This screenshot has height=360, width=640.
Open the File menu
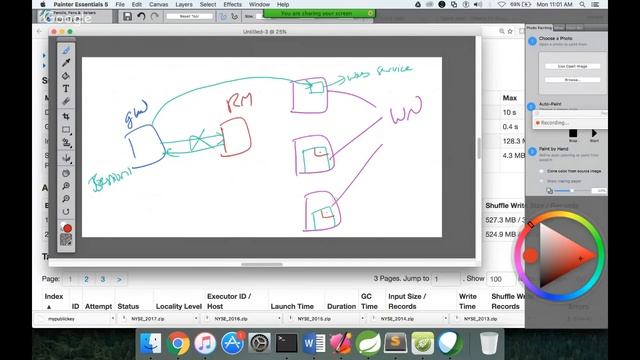coord(120,4)
